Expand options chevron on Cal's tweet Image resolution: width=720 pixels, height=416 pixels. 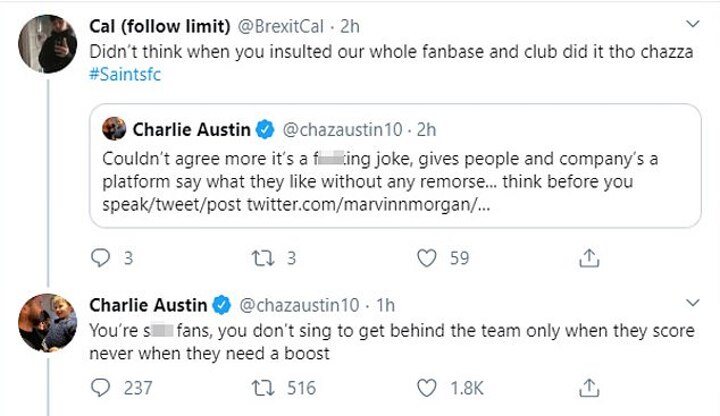point(692,24)
